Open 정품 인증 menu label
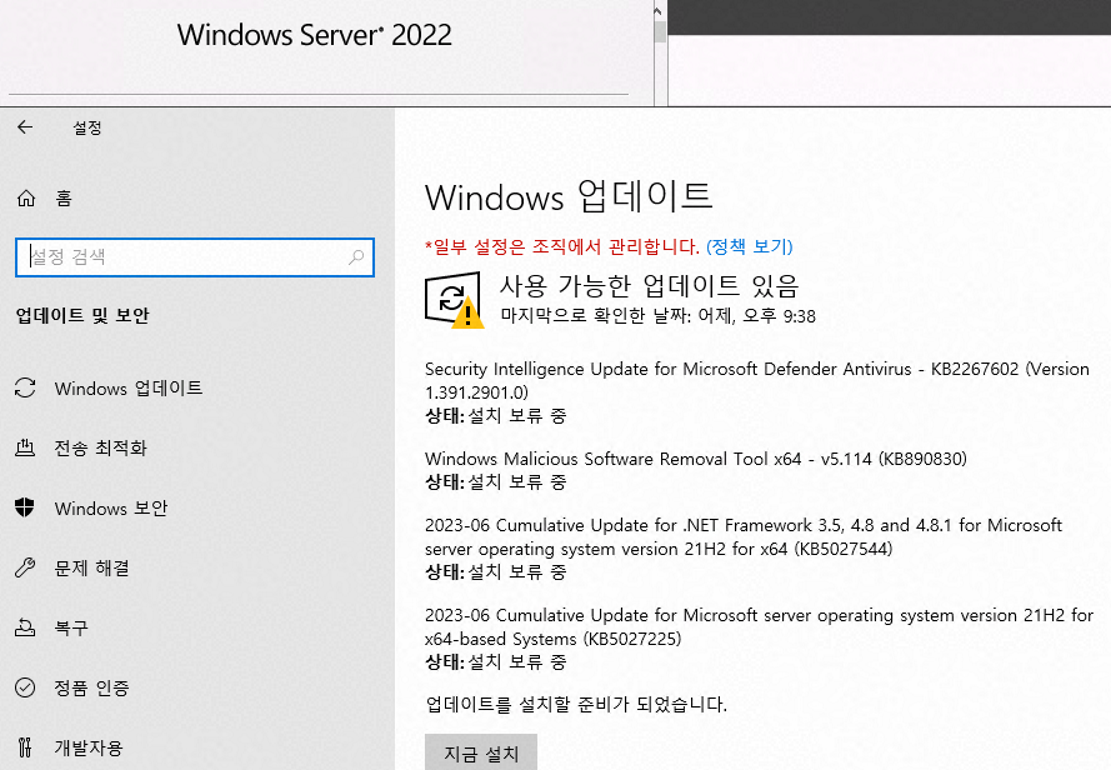 click(x=92, y=688)
